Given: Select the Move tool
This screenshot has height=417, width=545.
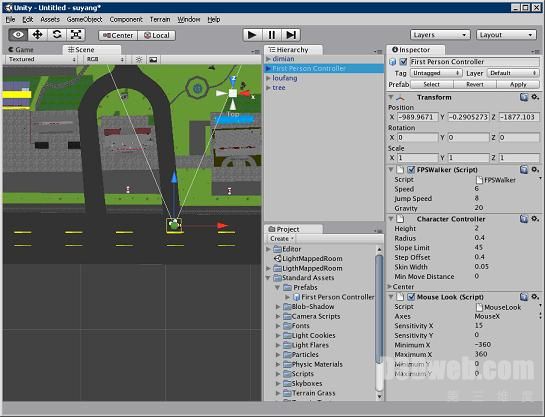Looking at the screenshot, I should 37,35.
